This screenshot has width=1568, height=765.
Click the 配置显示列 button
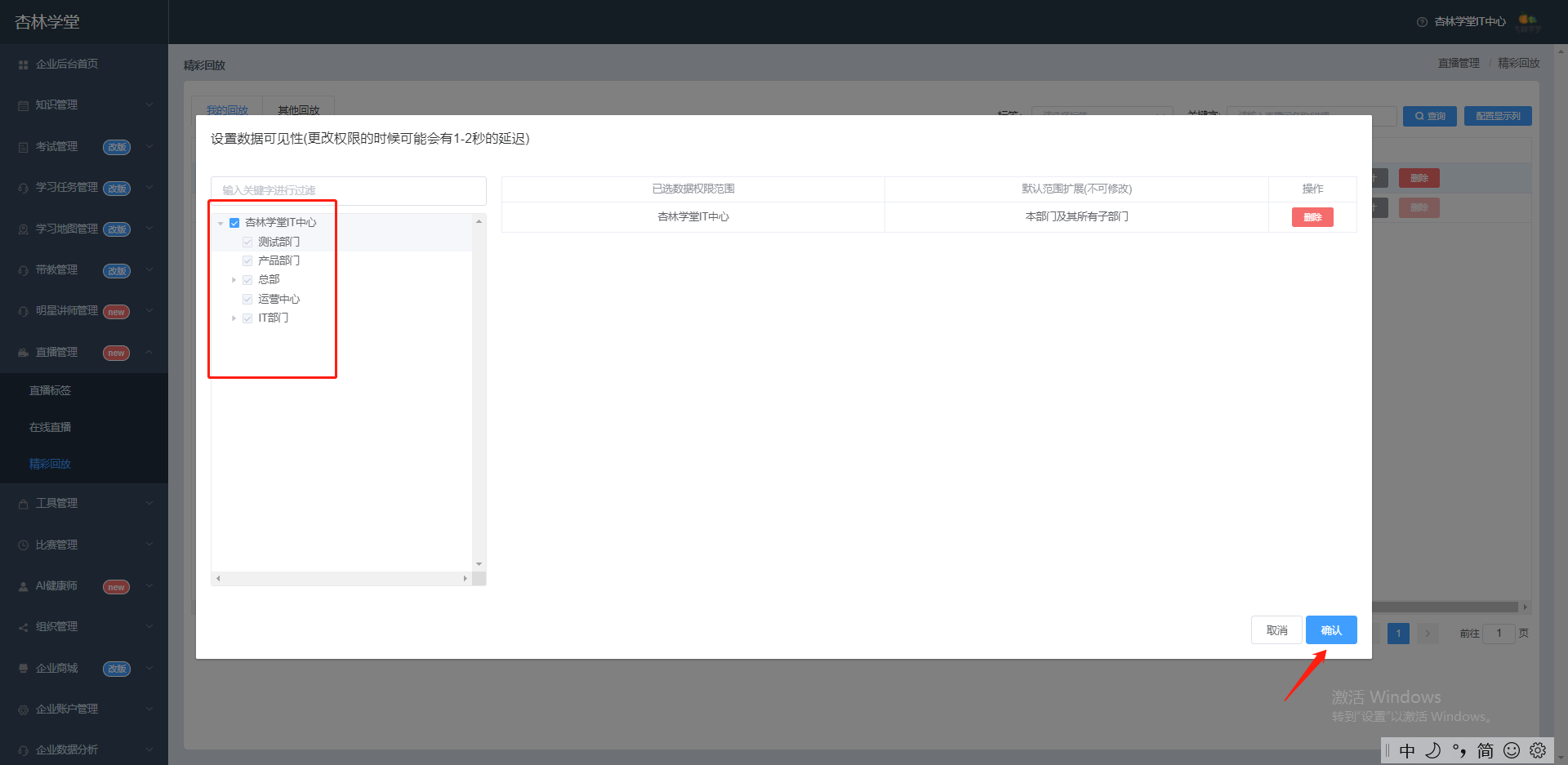1498,116
